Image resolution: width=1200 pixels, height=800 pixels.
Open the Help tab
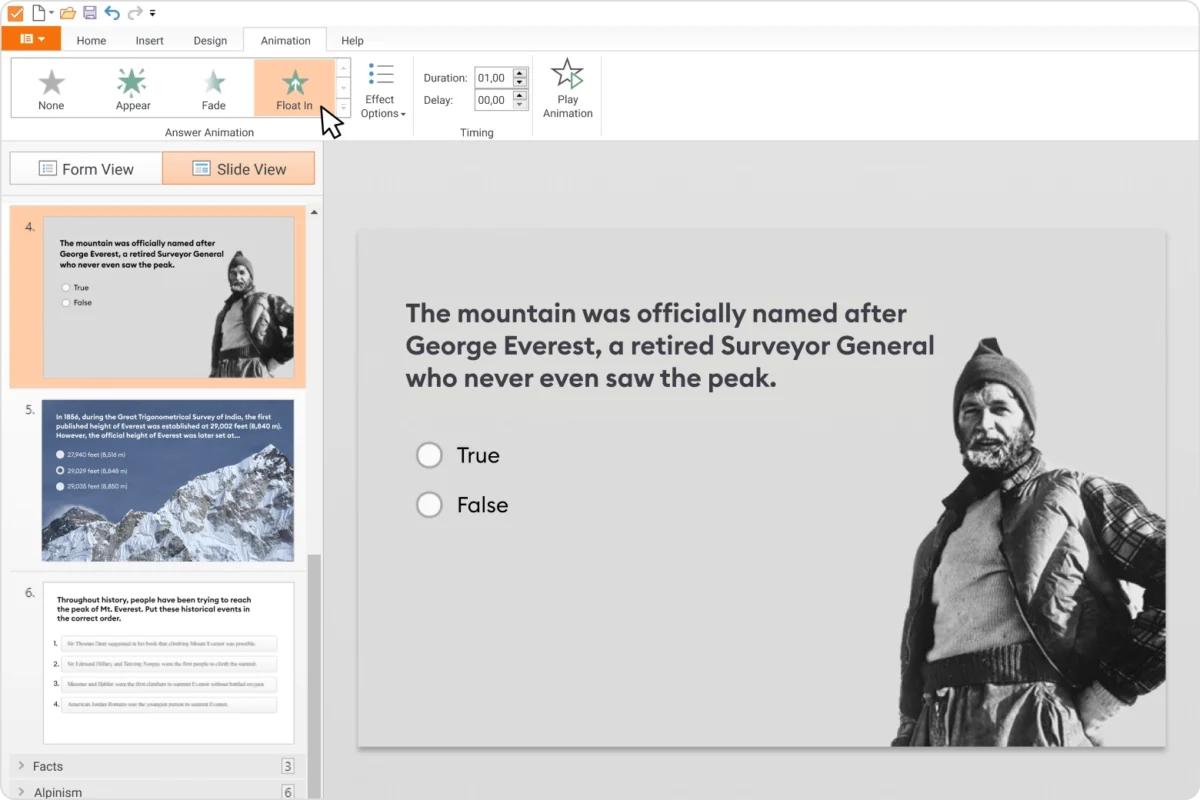[x=352, y=41]
